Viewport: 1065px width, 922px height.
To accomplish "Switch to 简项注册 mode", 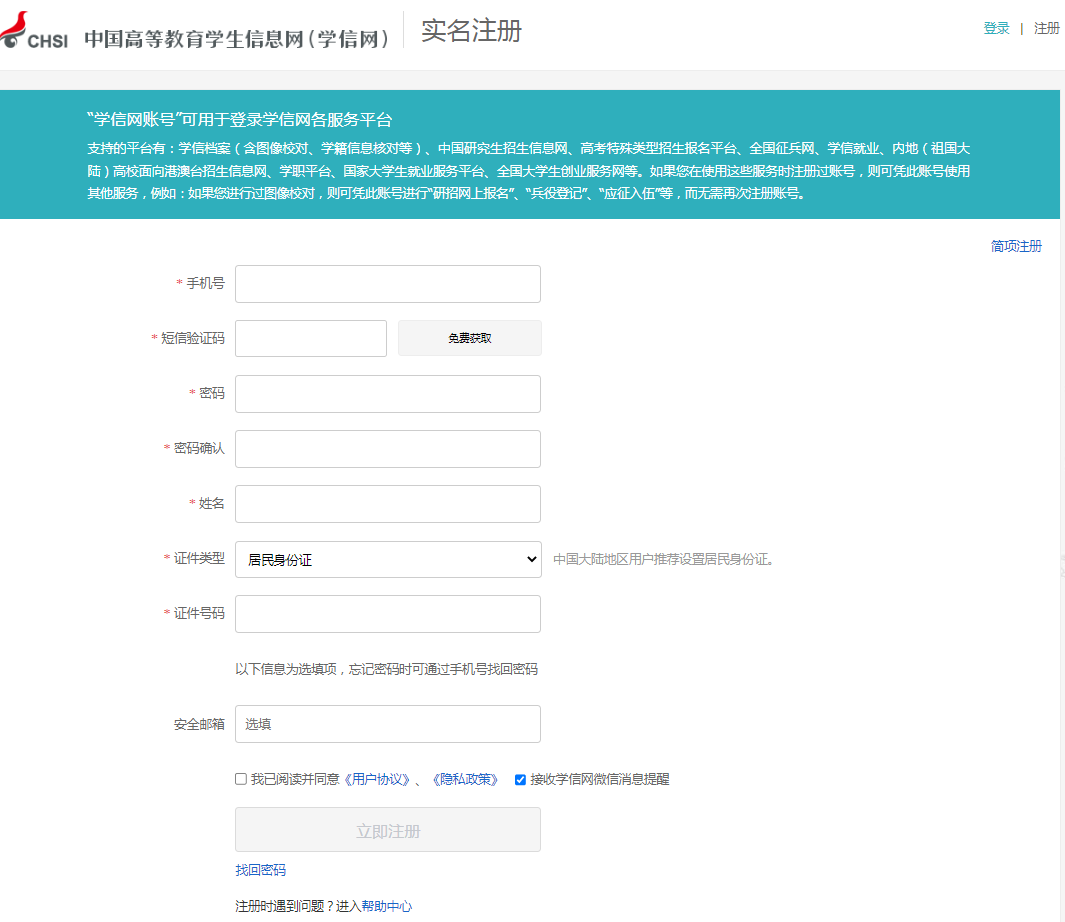I will (1016, 246).
